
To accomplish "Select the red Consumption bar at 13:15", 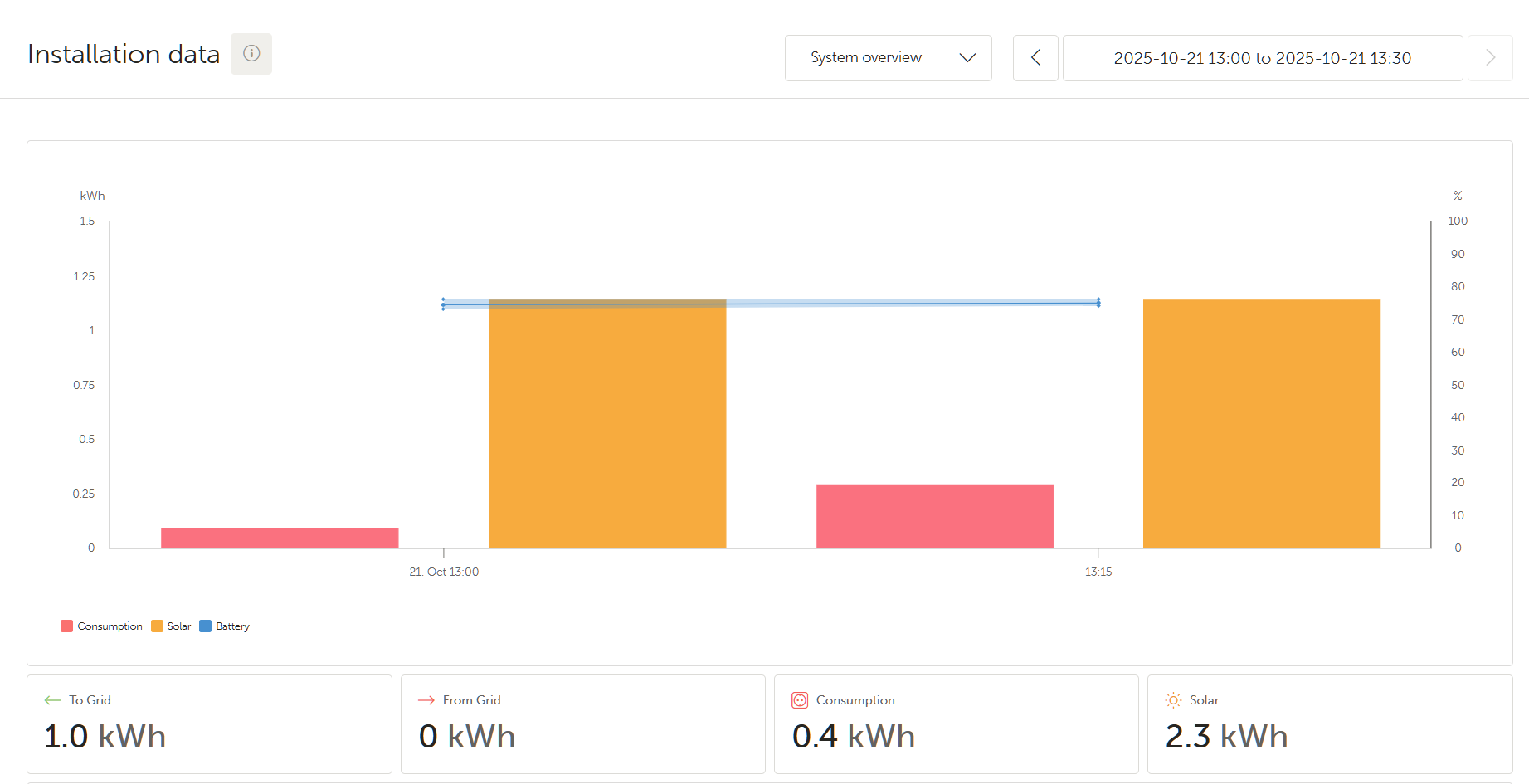I will tap(935, 516).
